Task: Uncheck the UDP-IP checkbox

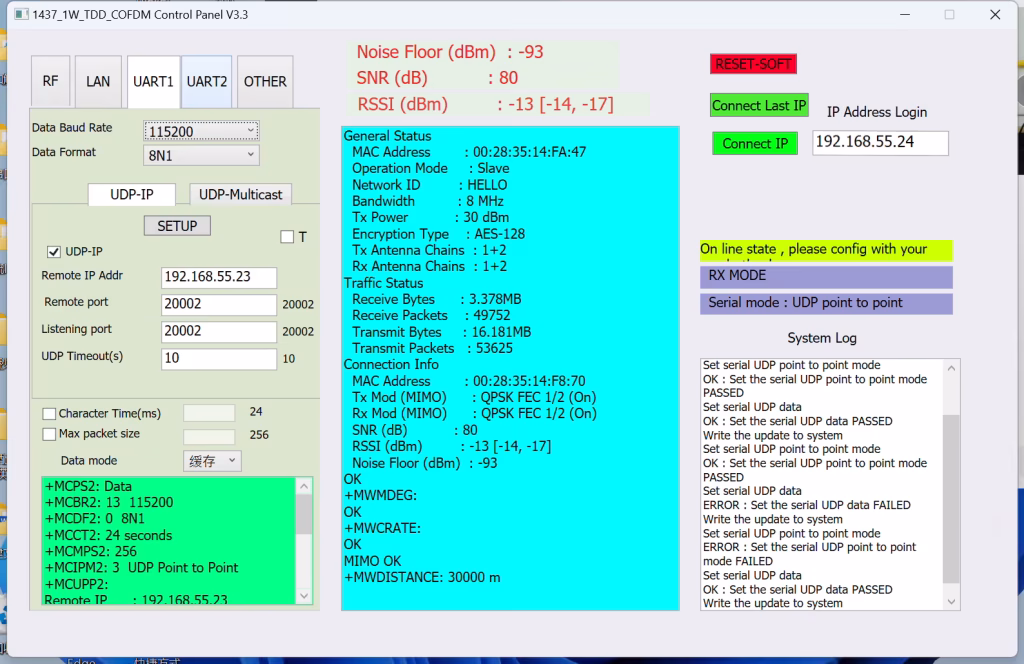Action: (52, 251)
